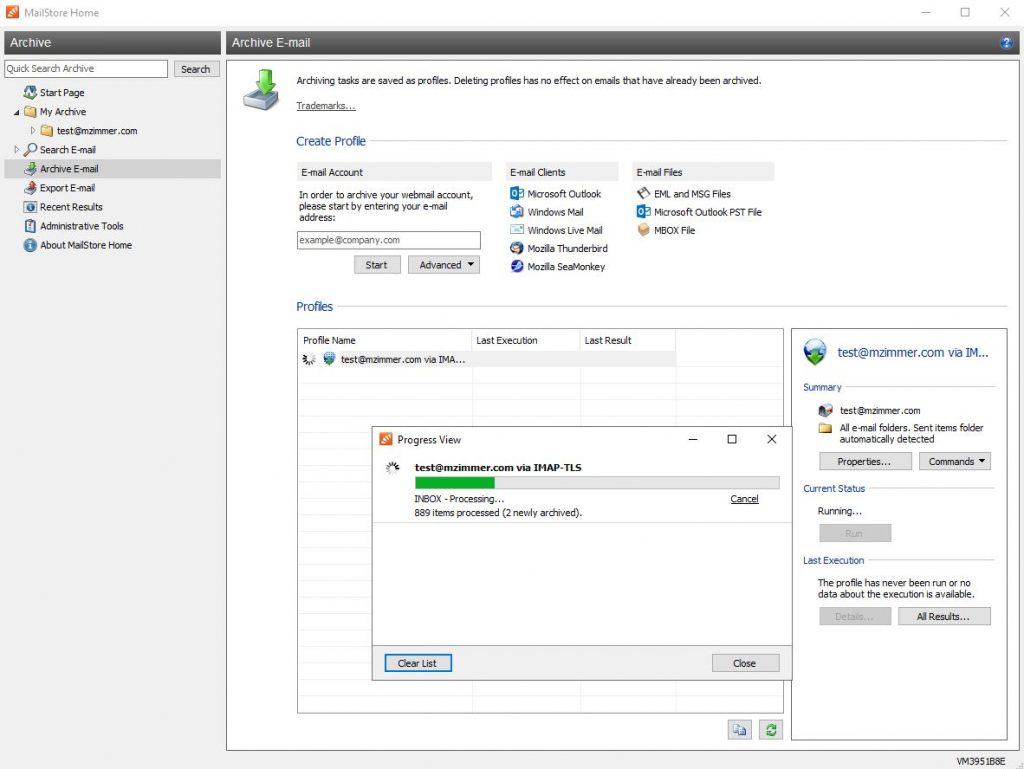1024x769 pixels.
Task: Select the EML and MSG Files icon
Action: coord(644,194)
